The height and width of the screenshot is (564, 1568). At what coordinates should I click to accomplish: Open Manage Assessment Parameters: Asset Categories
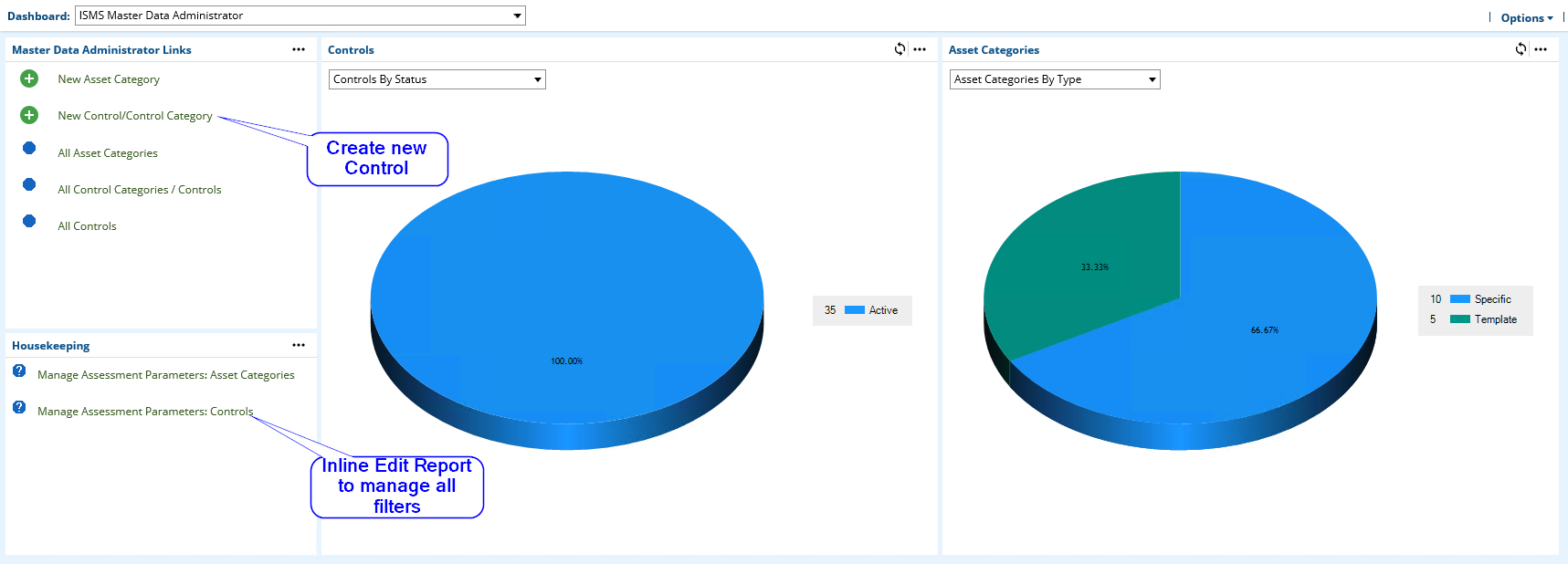coord(166,375)
